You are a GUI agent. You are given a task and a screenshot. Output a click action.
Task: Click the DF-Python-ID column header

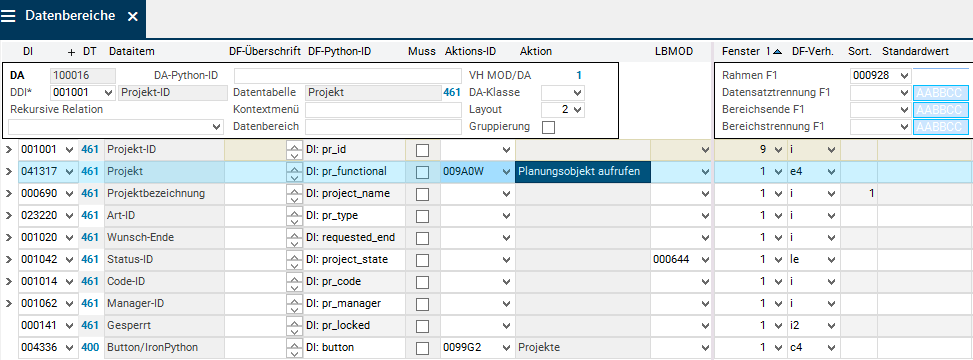click(x=339, y=52)
